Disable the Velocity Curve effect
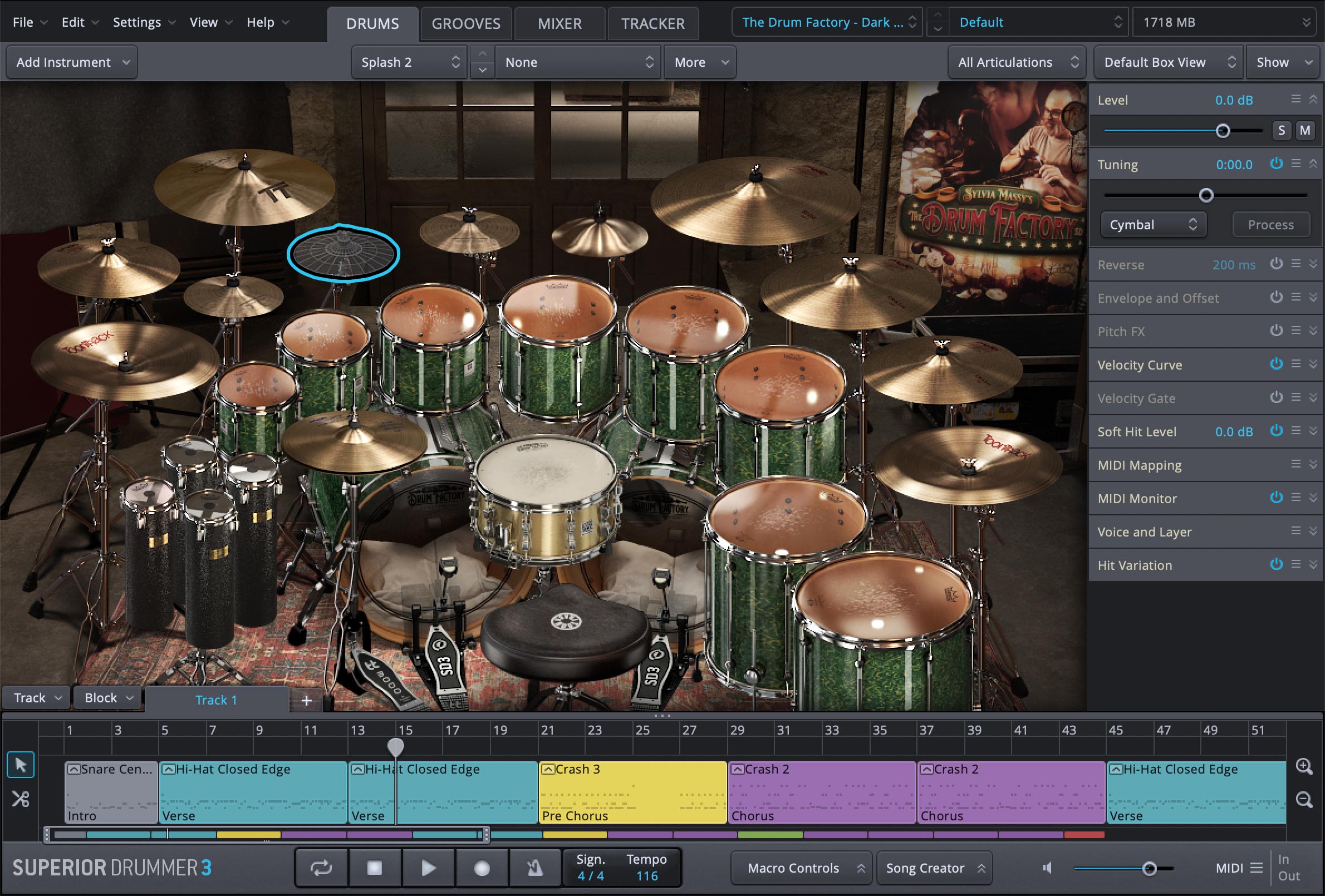This screenshot has height=896, width=1325. 1277,364
